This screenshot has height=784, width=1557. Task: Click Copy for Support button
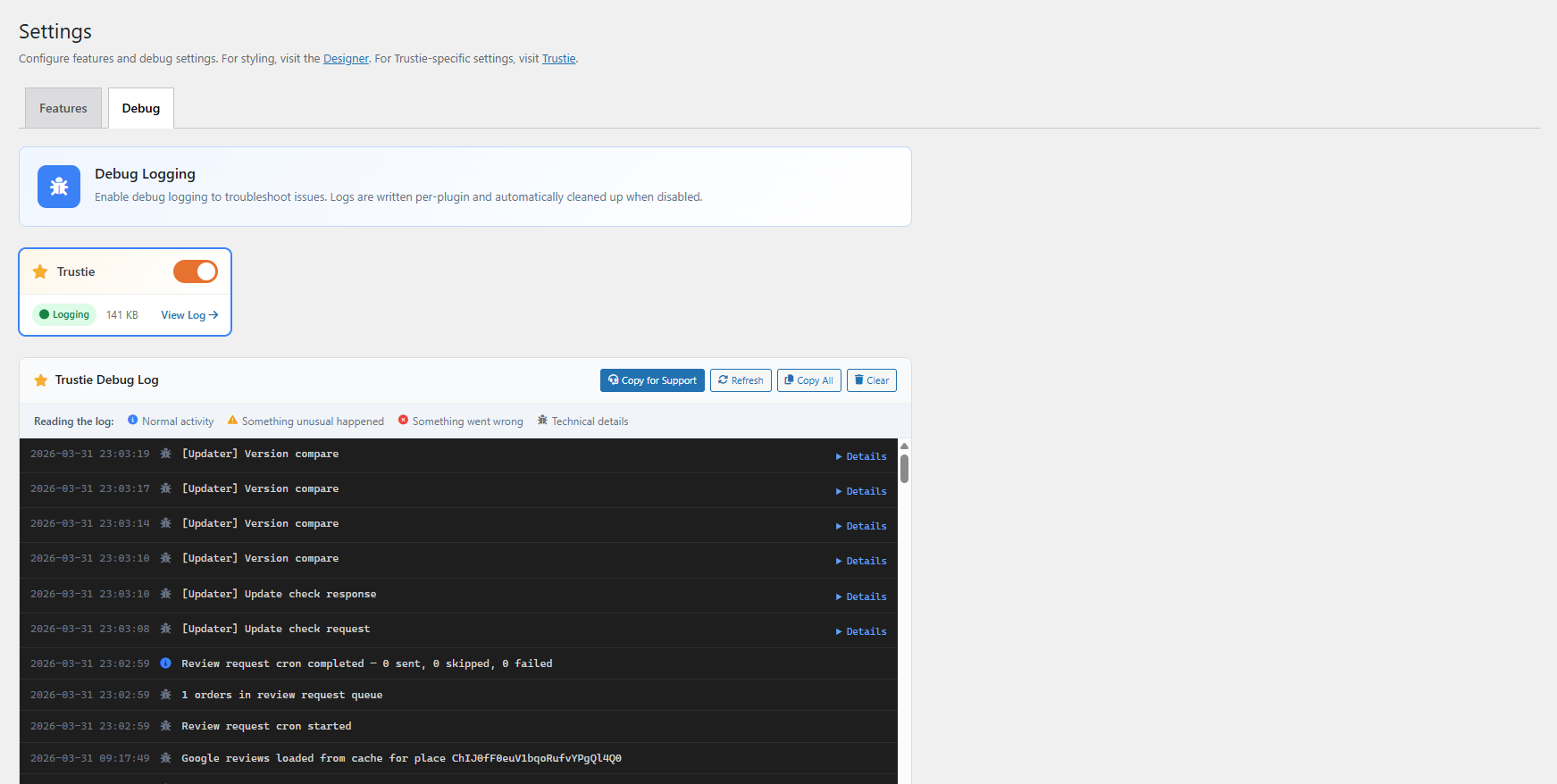pos(652,380)
